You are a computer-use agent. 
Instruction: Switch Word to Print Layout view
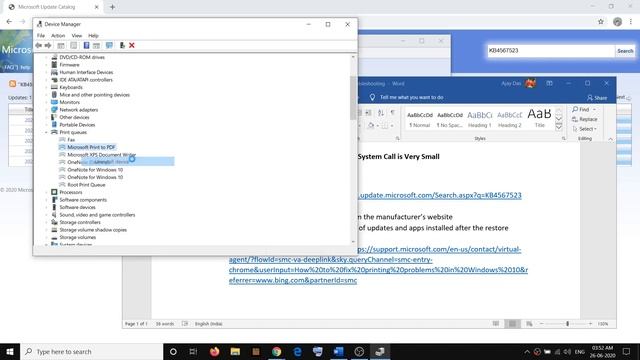click(512, 324)
